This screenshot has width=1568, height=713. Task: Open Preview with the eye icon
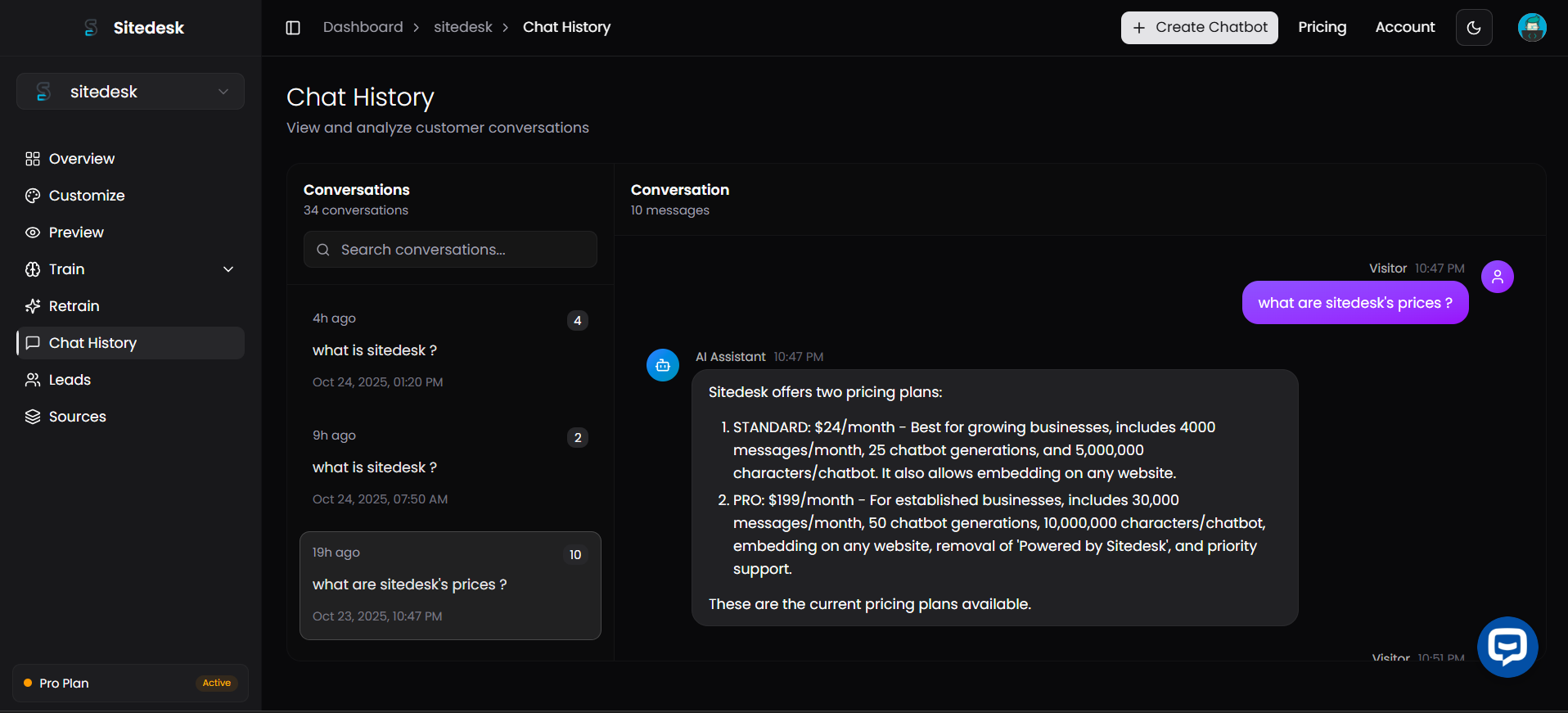(76, 232)
